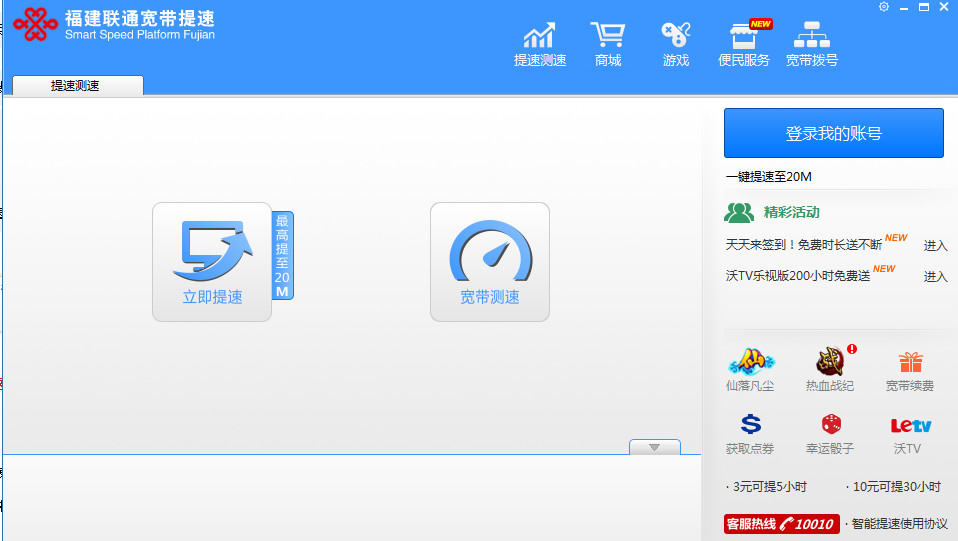This screenshot has width=958, height=541.
Task: Click 登录我的账号 login button
Action: [833, 133]
